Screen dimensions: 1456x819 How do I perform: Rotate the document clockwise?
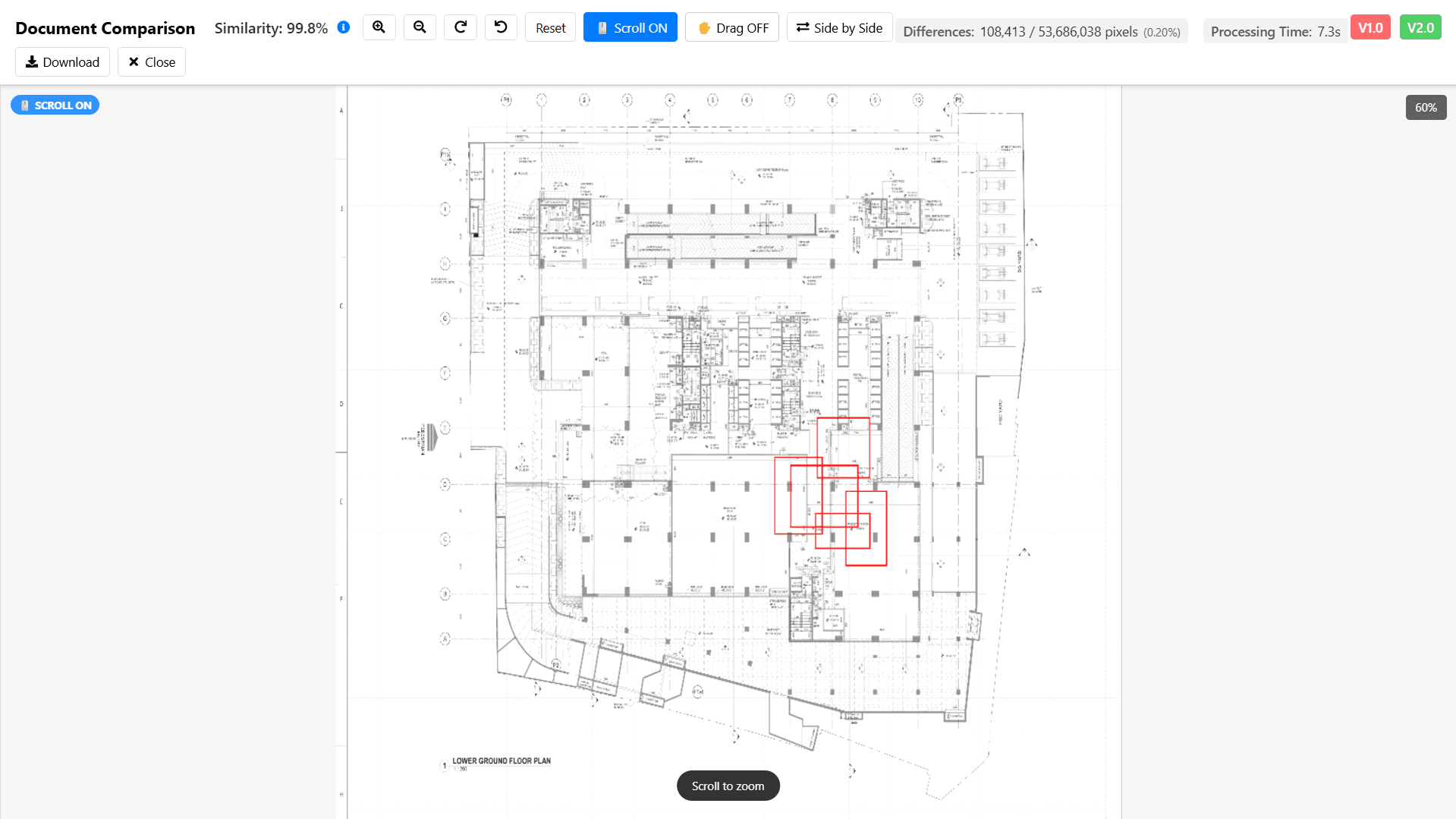tap(461, 27)
